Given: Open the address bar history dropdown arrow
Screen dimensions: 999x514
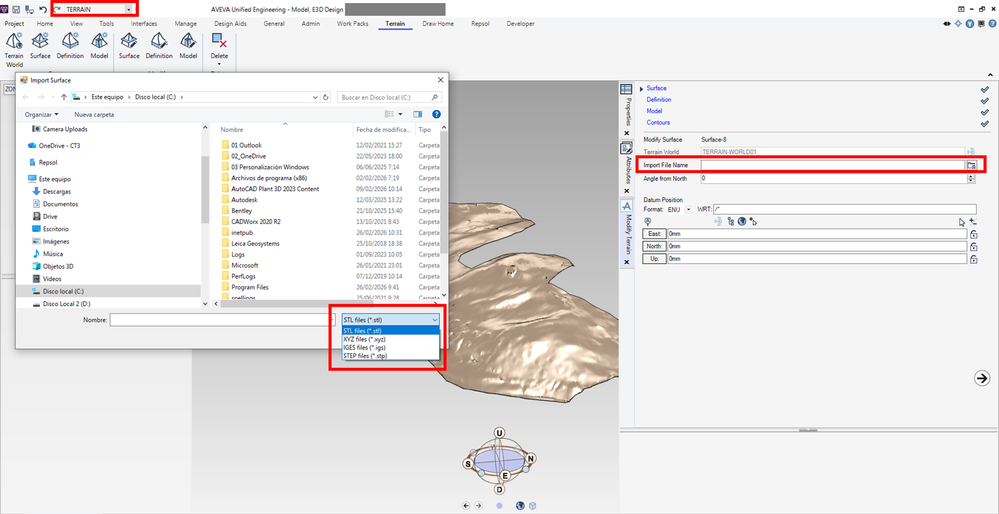Looking at the screenshot, I should [x=315, y=97].
